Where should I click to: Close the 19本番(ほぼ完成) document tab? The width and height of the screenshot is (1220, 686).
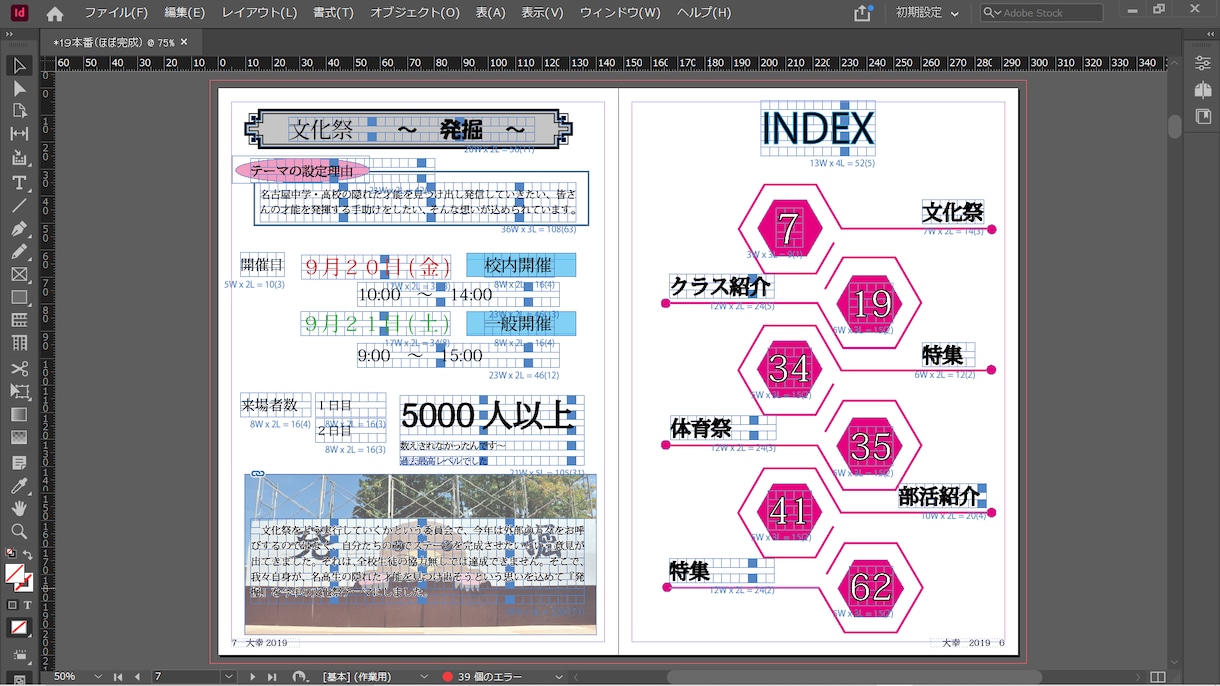pos(186,43)
